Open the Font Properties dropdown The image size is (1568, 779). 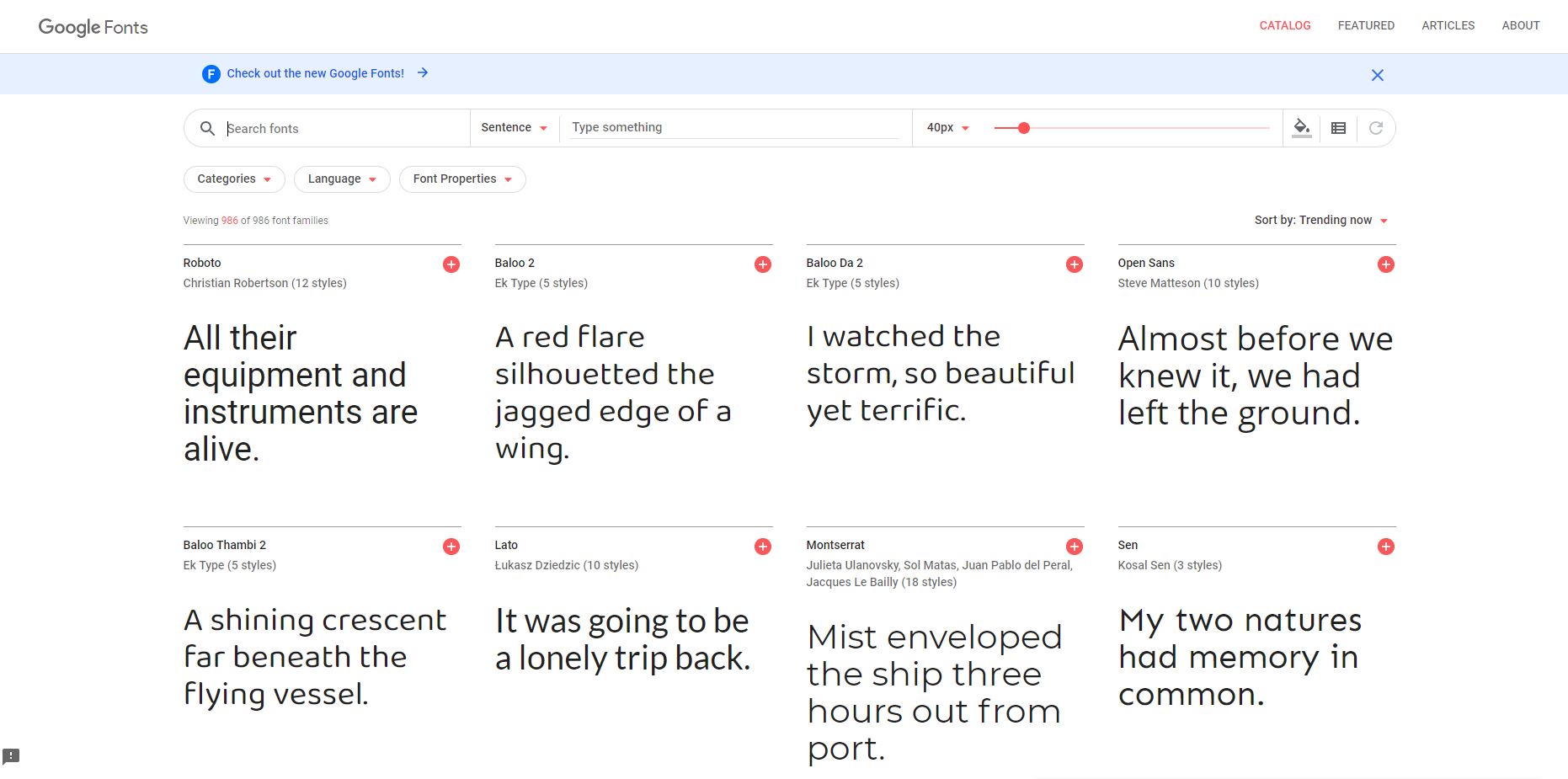(x=462, y=179)
